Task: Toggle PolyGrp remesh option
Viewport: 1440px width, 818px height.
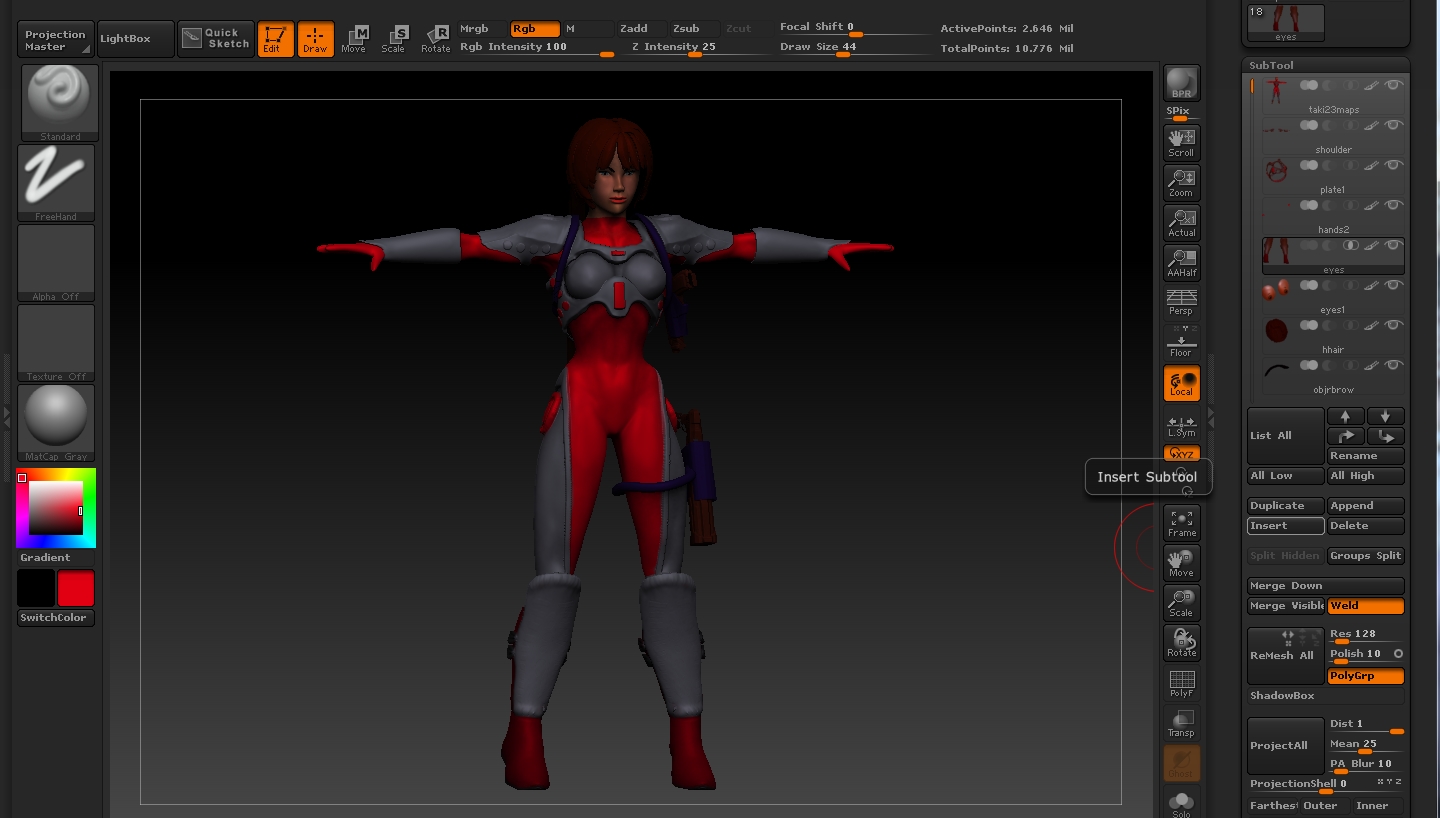Action: [1365, 676]
